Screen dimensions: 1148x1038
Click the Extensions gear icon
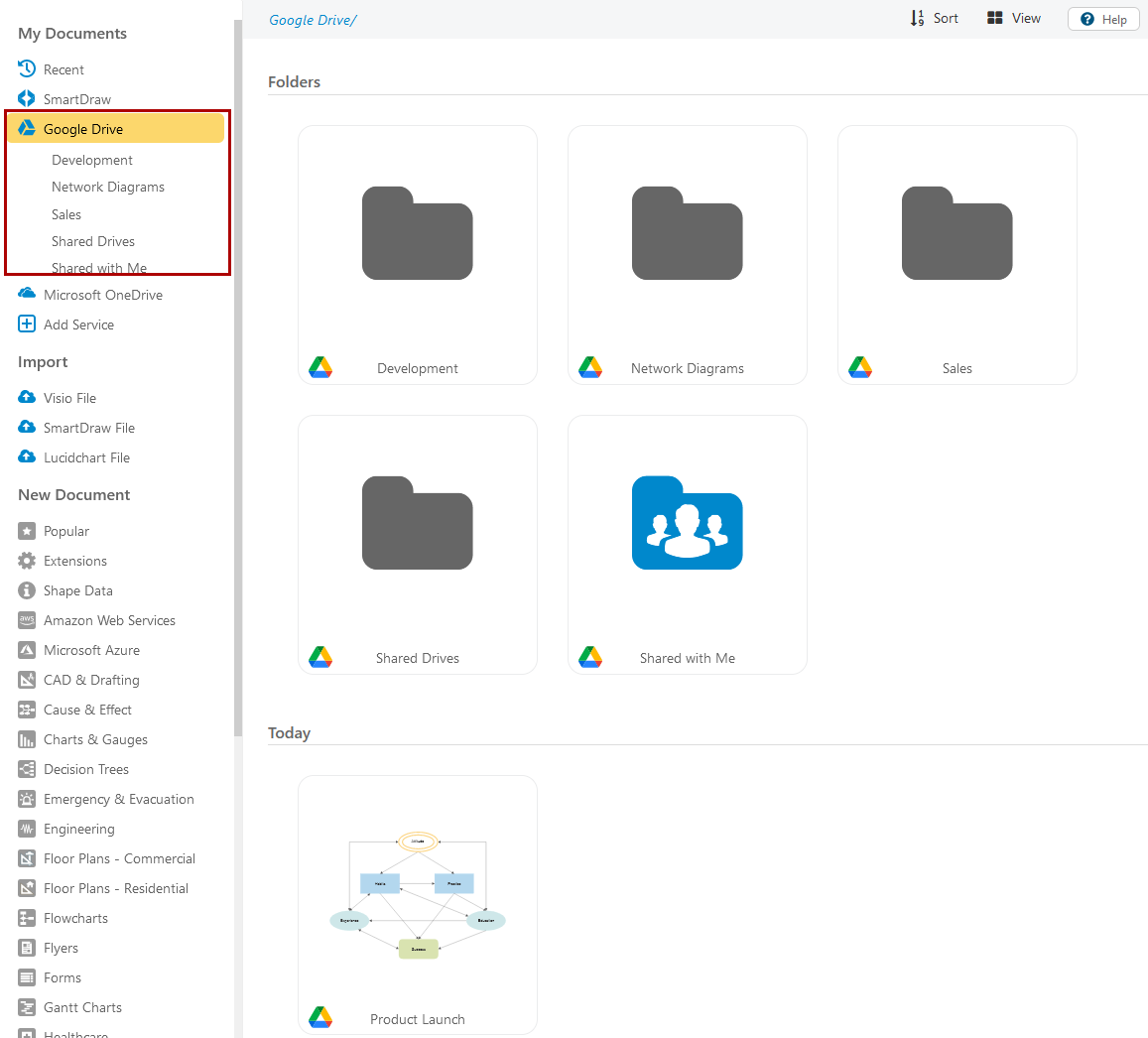(x=27, y=561)
